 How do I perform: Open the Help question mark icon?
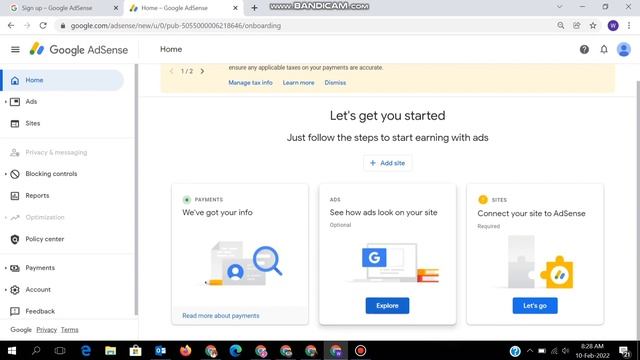coord(584,49)
